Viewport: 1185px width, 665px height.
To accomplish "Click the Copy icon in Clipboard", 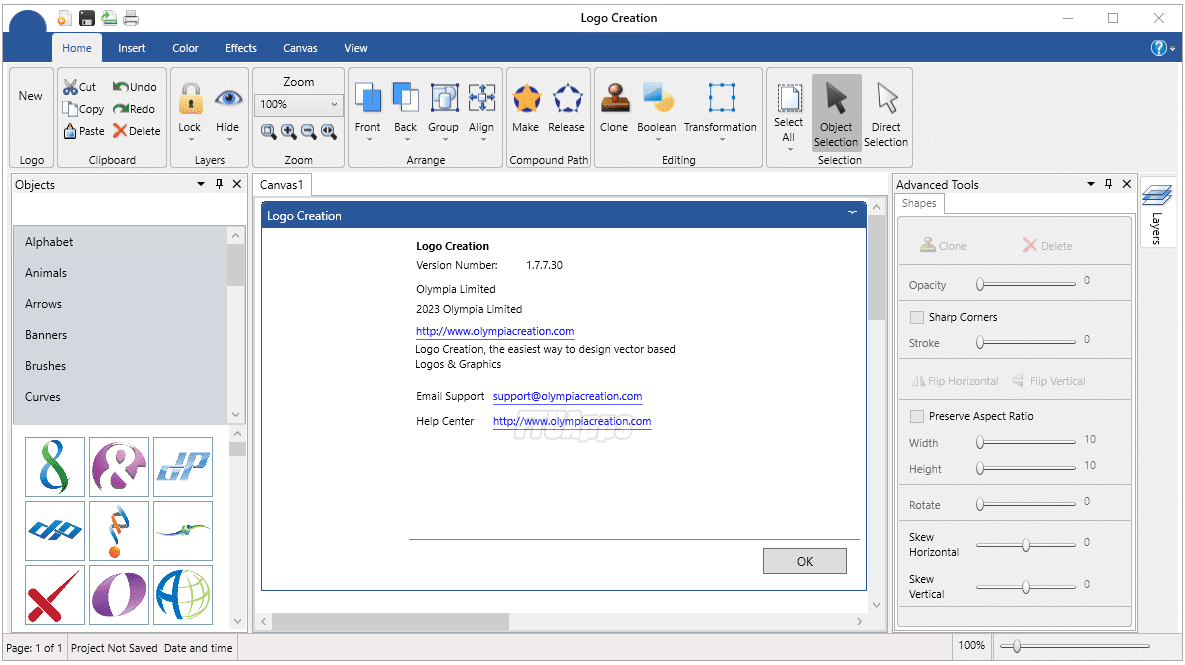I will click(70, 109).
